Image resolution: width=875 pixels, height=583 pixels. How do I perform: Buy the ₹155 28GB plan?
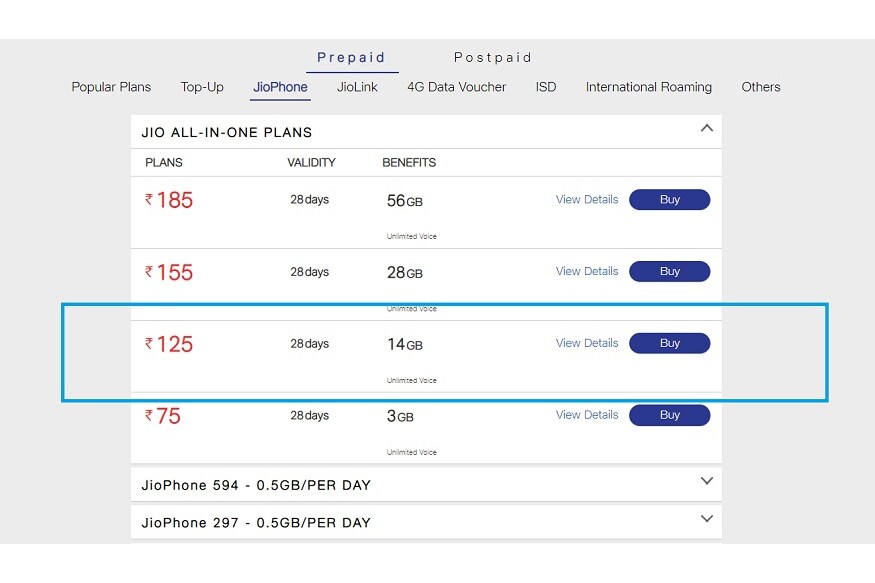click(x=670, y=271)
